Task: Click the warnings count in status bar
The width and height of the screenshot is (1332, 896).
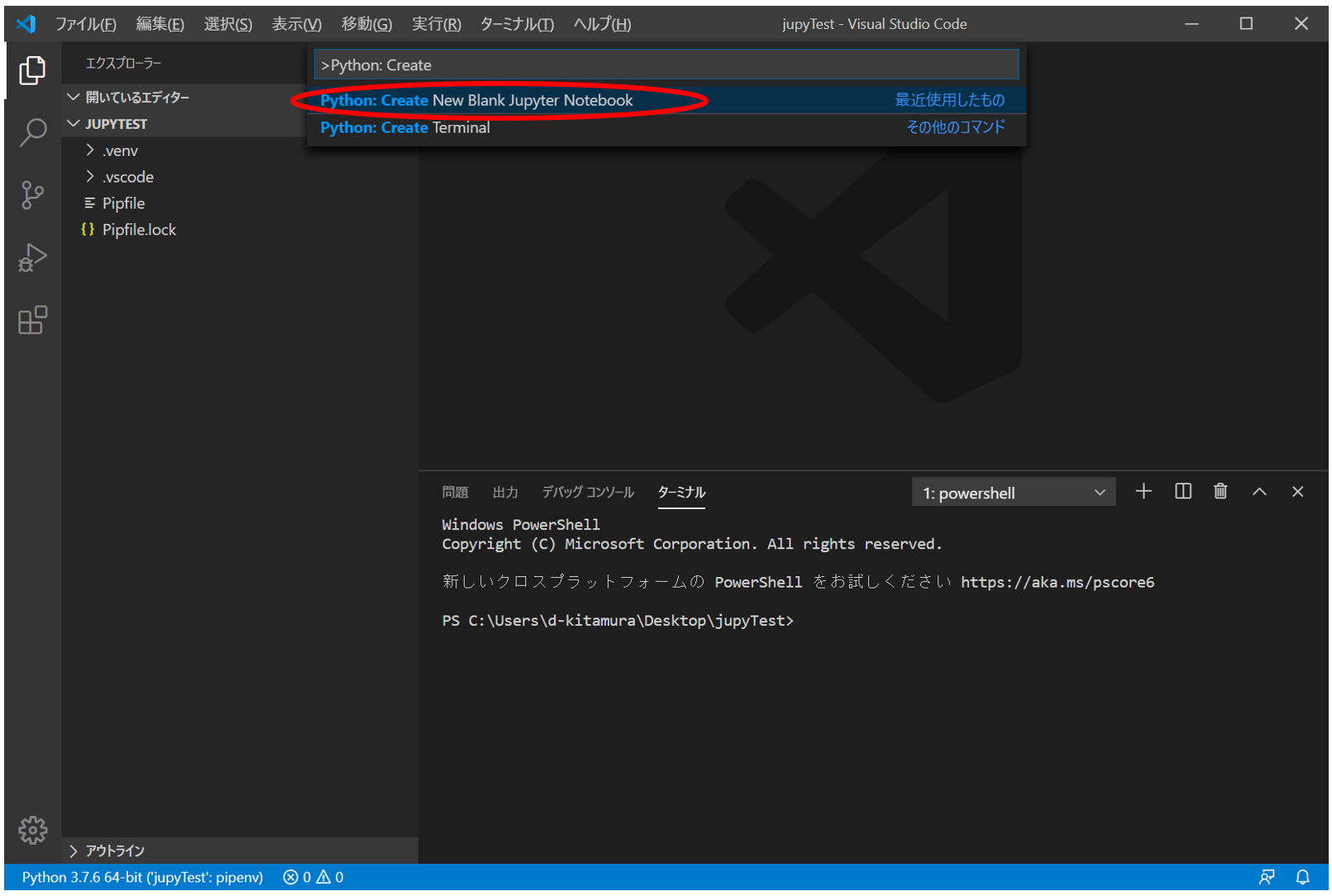Action: pos(330,877)
